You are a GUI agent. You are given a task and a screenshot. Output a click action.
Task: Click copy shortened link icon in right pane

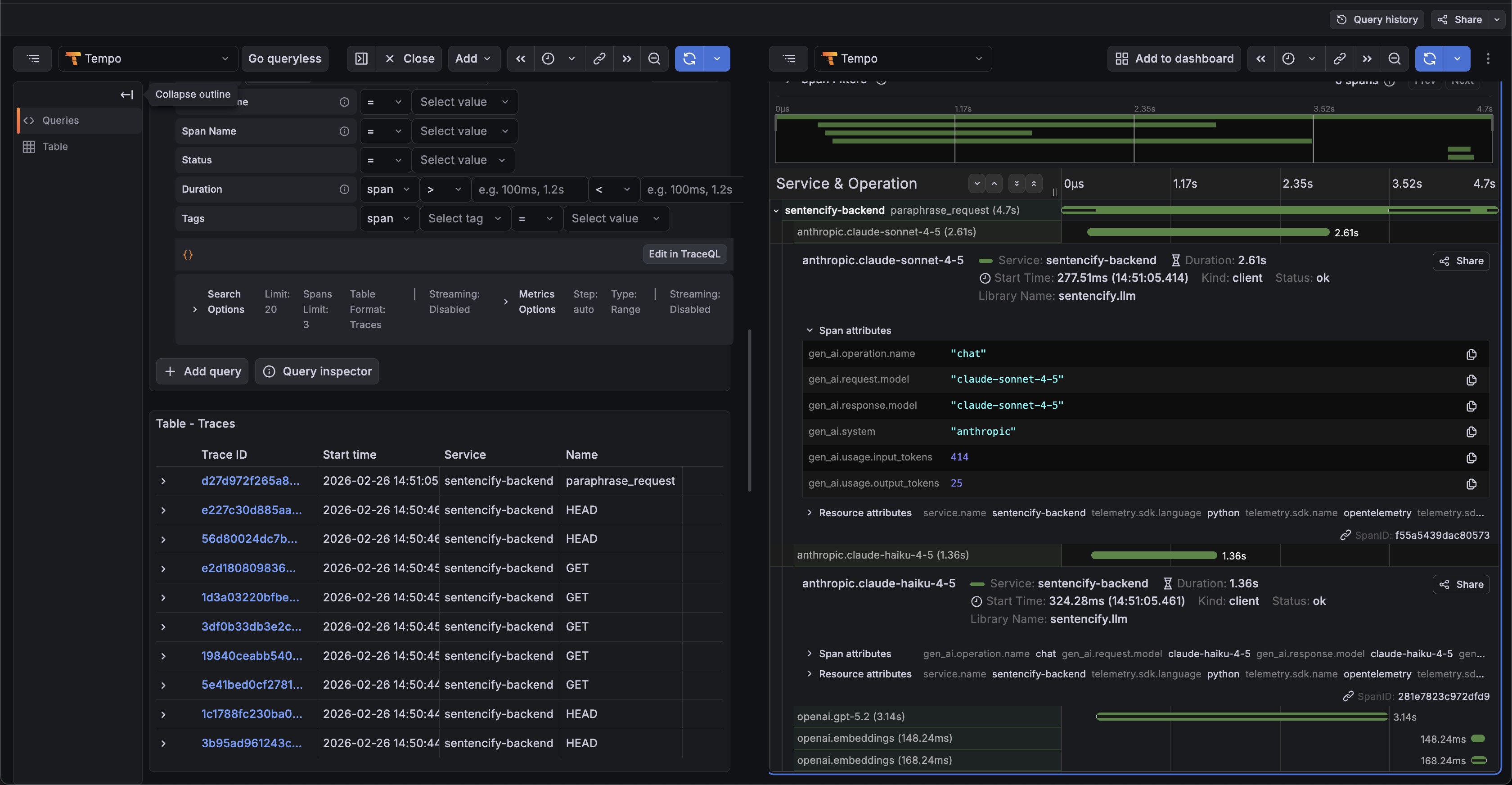pyautogui.click(x=1339, y=59)
